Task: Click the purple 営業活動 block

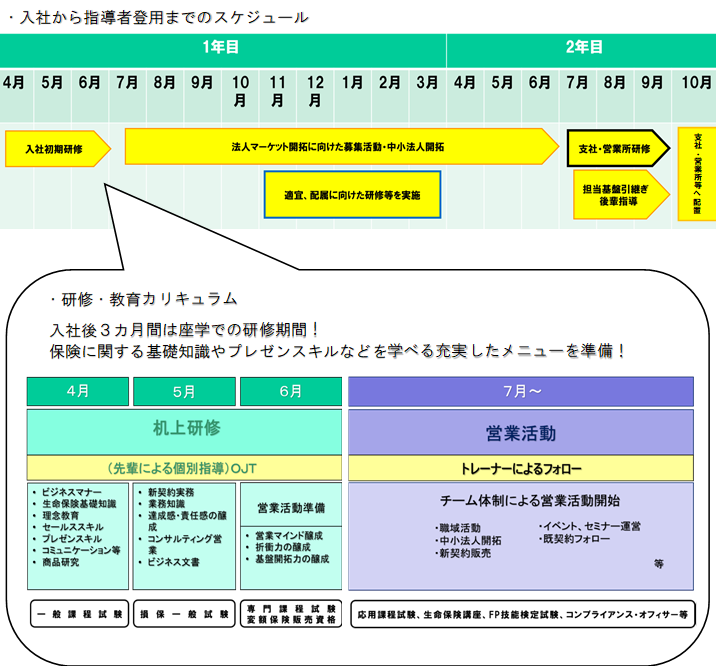Action: (x=520, y=432)
